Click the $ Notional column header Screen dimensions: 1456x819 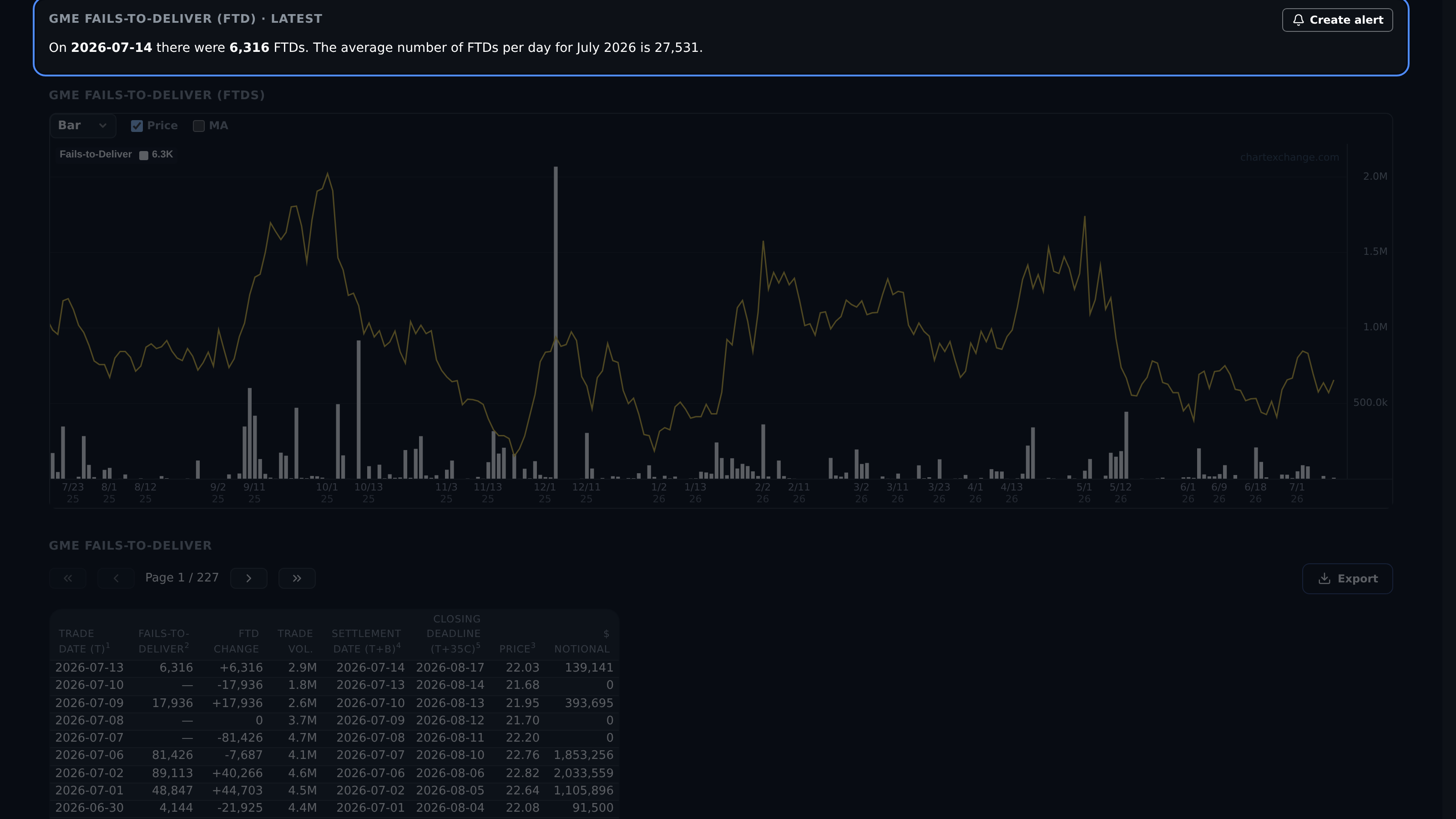point(581,641)
